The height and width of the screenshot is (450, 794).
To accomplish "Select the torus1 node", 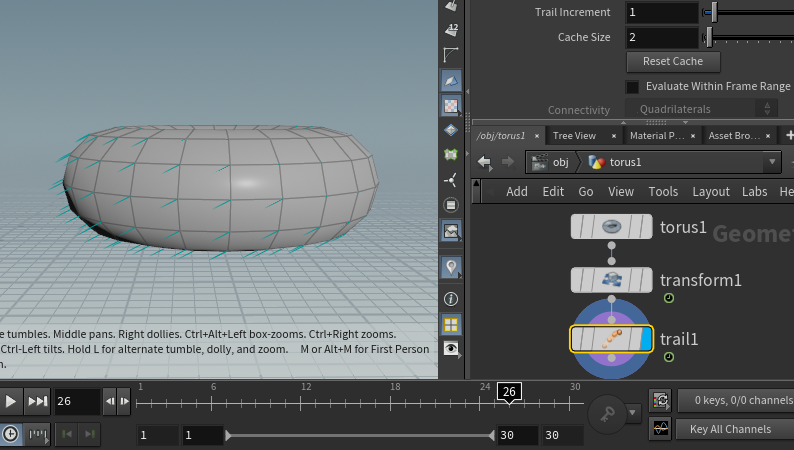I will pos(612,226).
